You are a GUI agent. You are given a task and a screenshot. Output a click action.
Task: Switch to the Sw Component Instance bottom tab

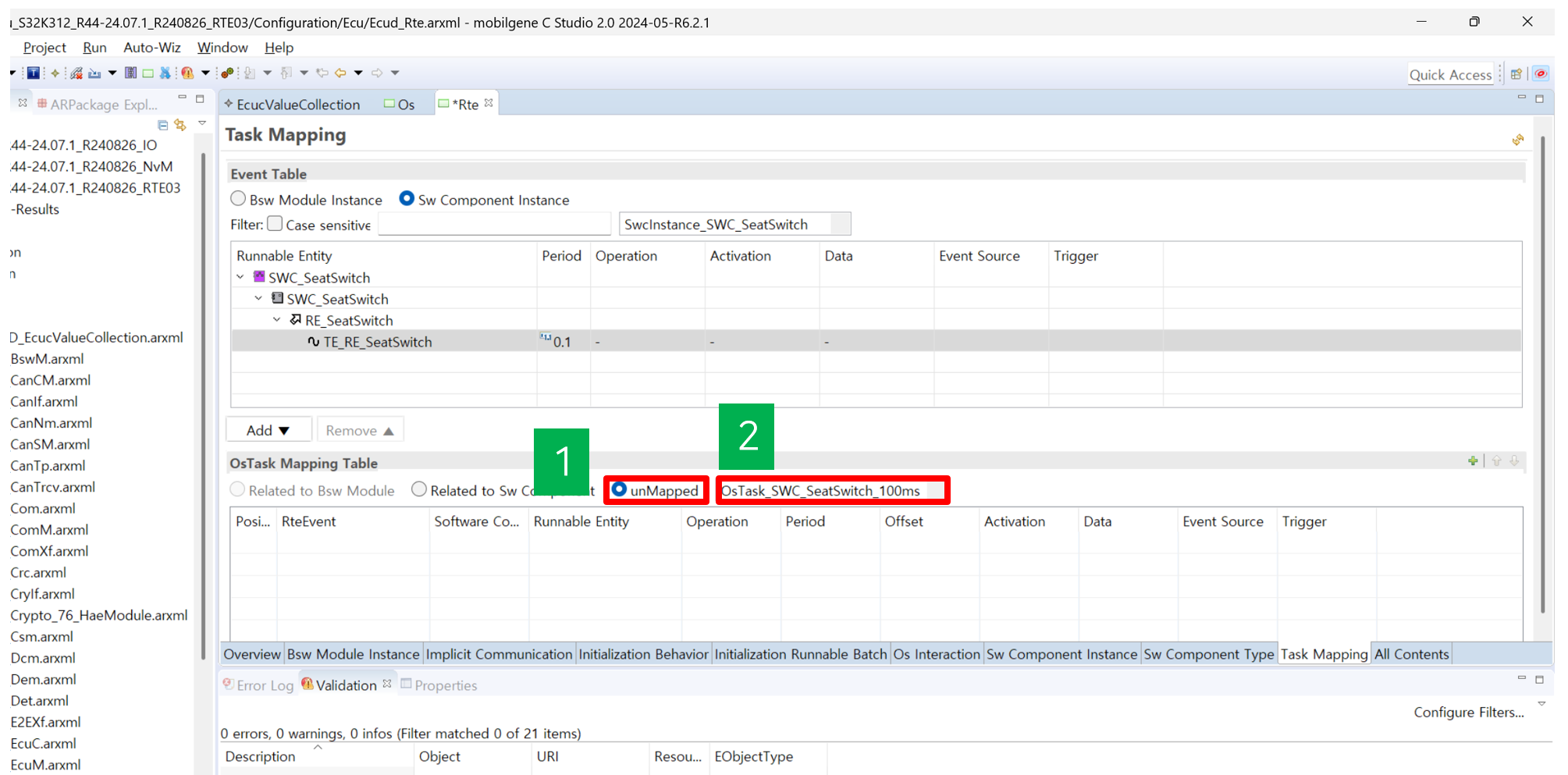tap(1061, 654)
